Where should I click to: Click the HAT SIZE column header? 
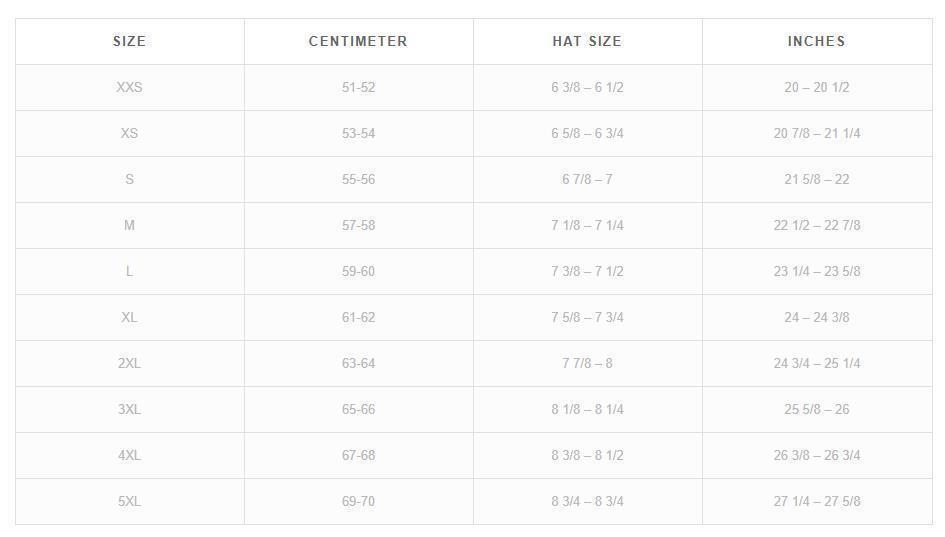coord(587,41)
